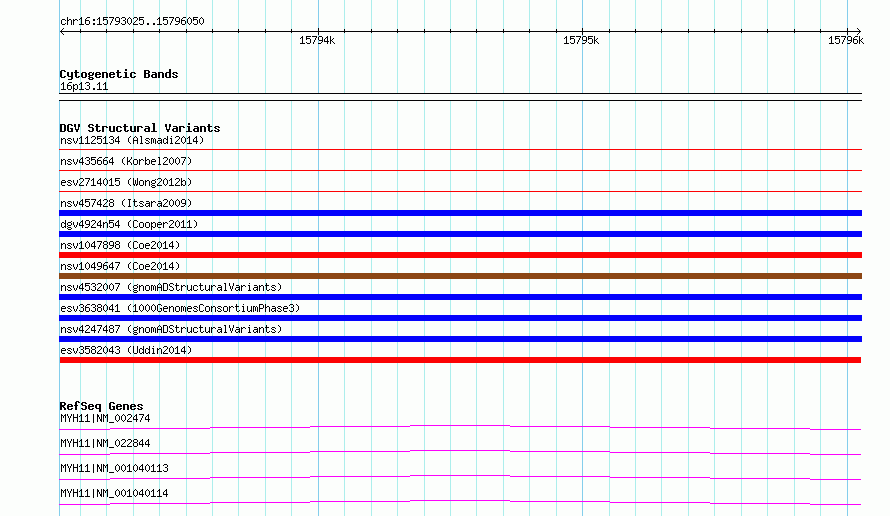Open variant nsv435664 (Korbel2007) label
The image size is (890, 516).
coord(126,161)
